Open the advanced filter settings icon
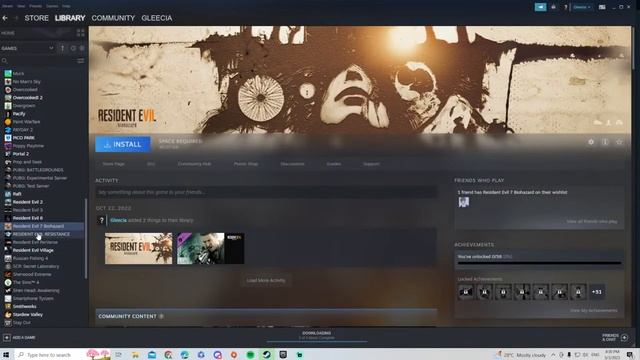 click(x=81, y=61)
